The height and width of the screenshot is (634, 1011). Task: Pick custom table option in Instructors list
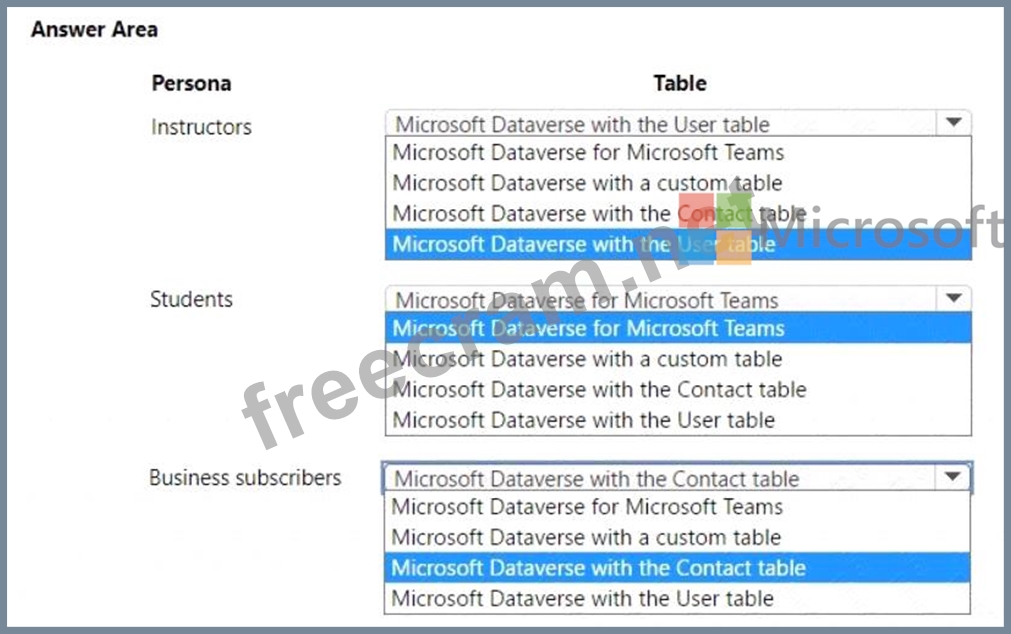click(587, 183)
